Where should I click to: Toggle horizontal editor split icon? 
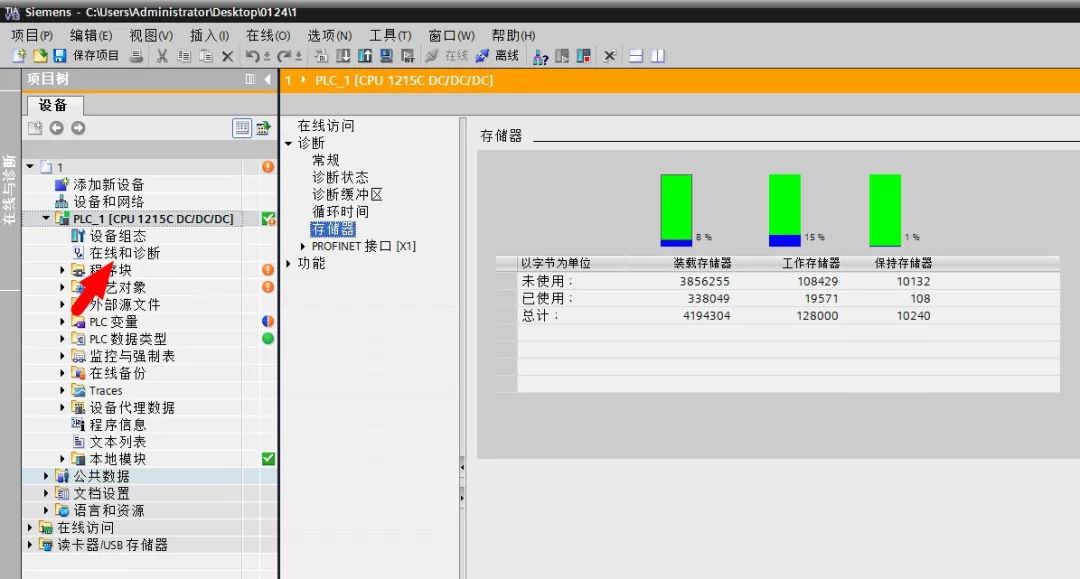pyautogui.click(x=637, y=56)
